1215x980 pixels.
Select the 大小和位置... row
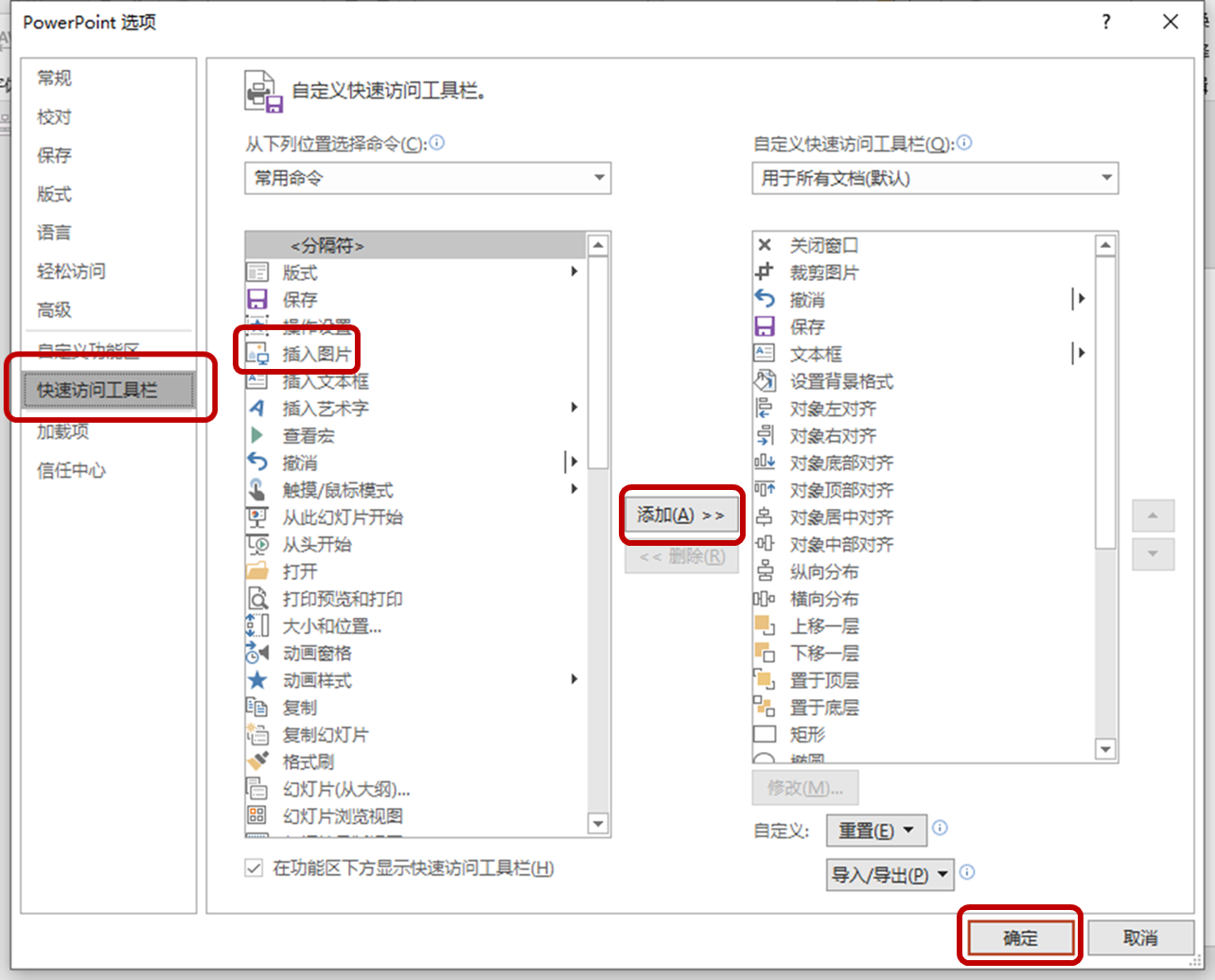point(414,626)
